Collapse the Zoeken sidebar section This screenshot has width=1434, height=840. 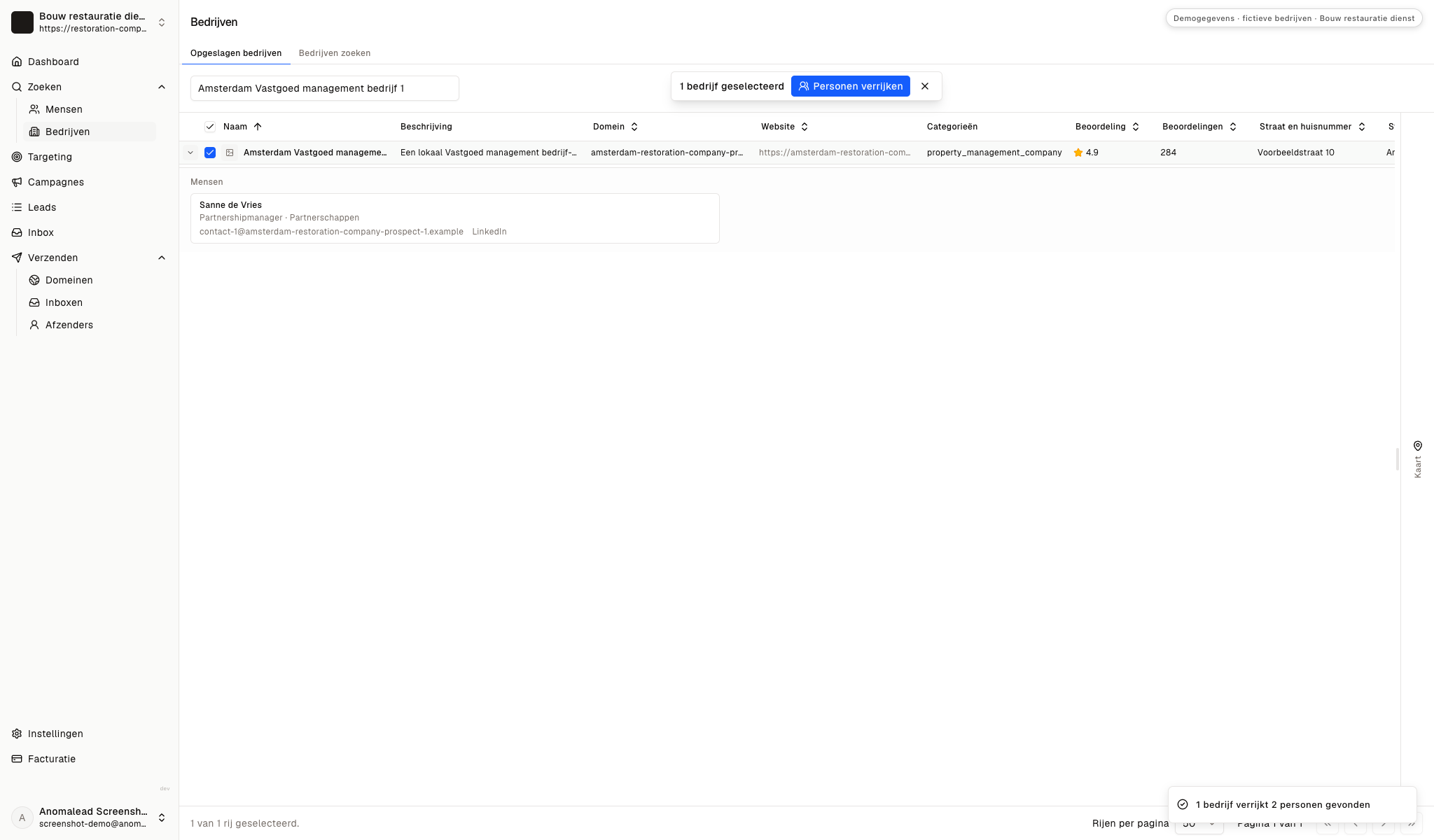[x=162, y=87]
